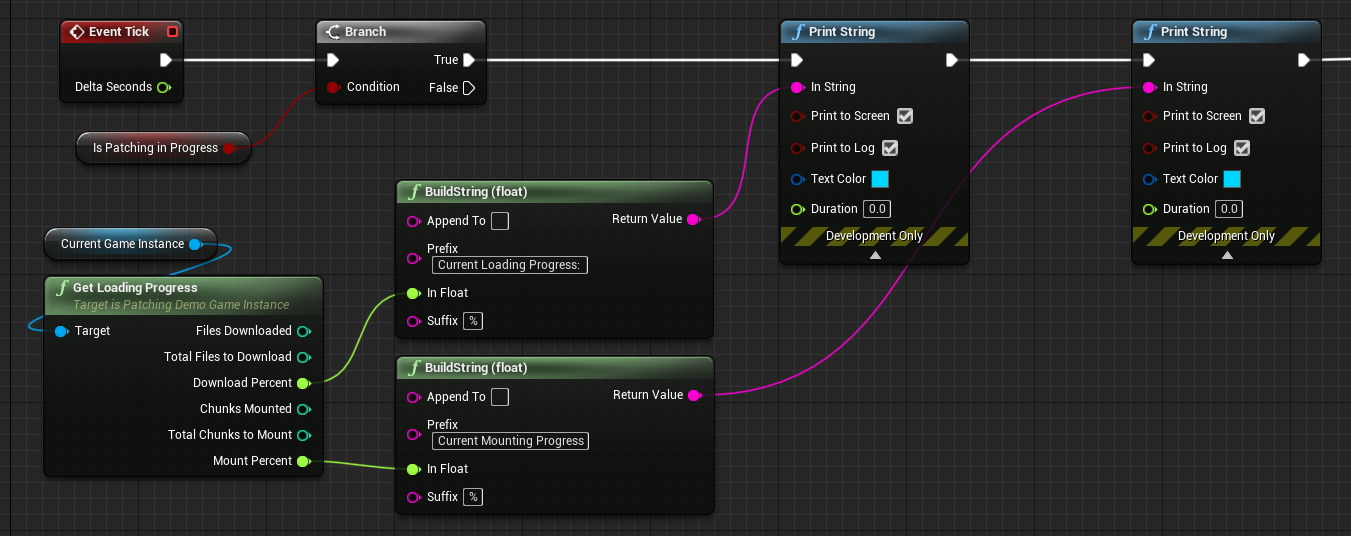Click the Event Tick delegate red square pin
Screen dimensions: 1351x536
click(x=172, y=32)
